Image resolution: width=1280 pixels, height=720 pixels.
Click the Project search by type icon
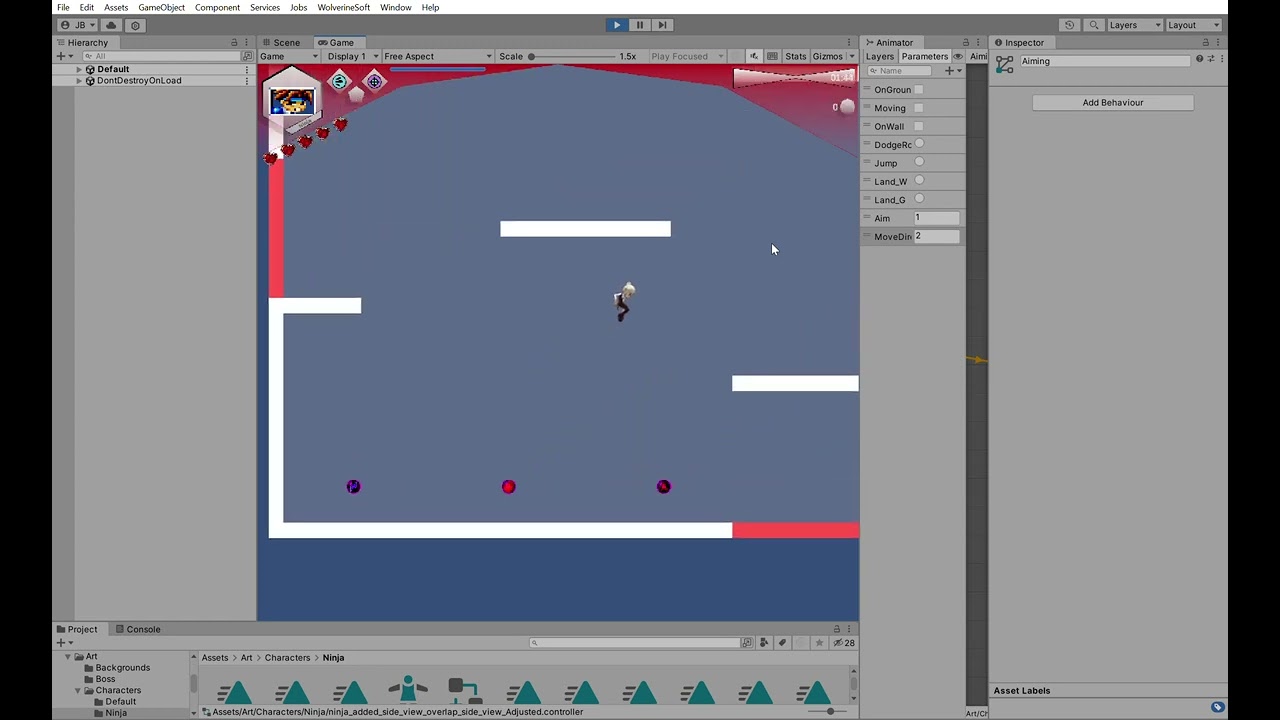(x=764, y=643)
